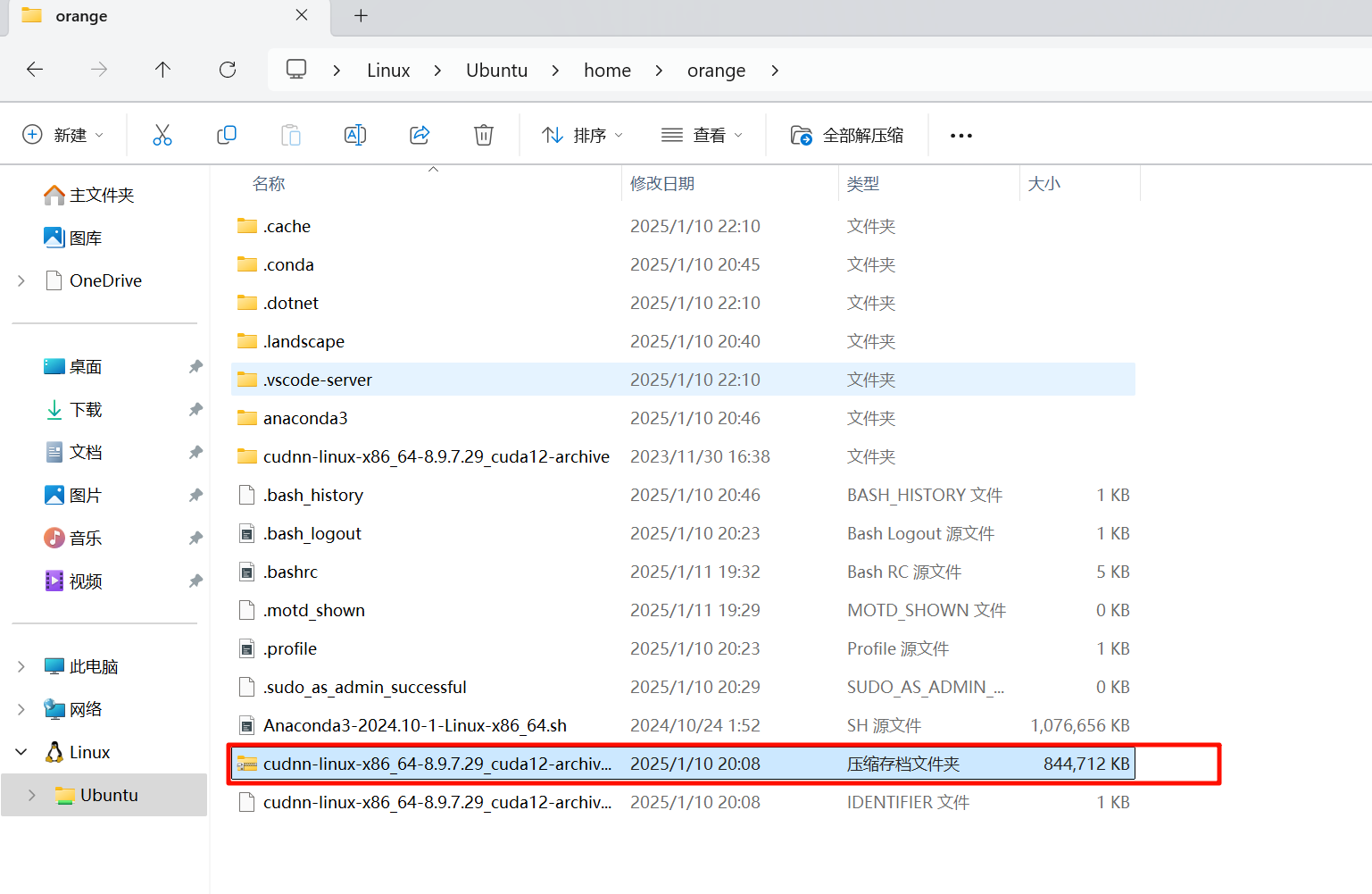Click the Cut scissors icon

tap(162, 135)
